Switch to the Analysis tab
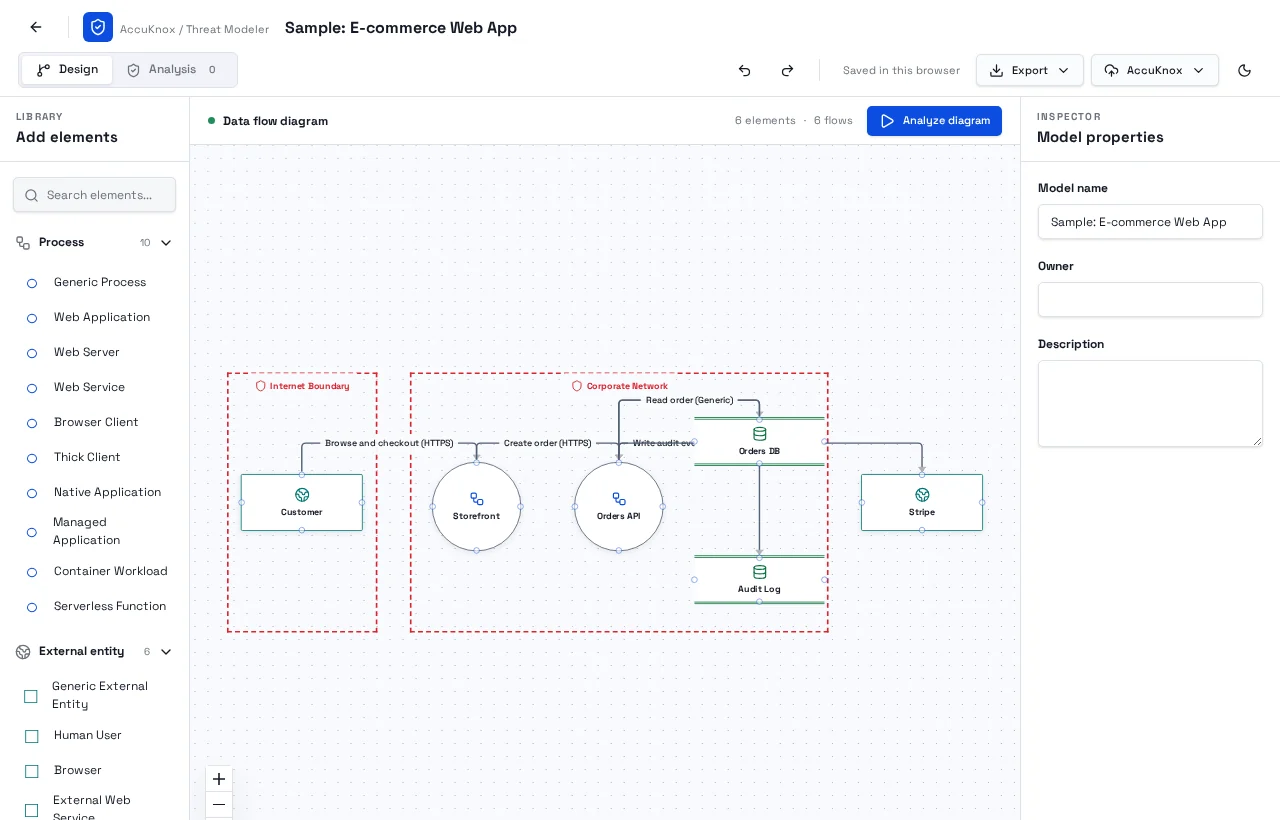Viewport: 1280px width, 820px height. (174, 70)
